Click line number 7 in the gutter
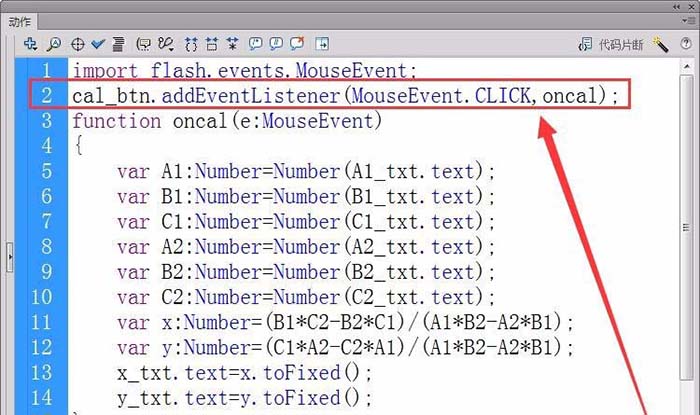700x415 pixels. pyautogui.click(x=46, y=222)
